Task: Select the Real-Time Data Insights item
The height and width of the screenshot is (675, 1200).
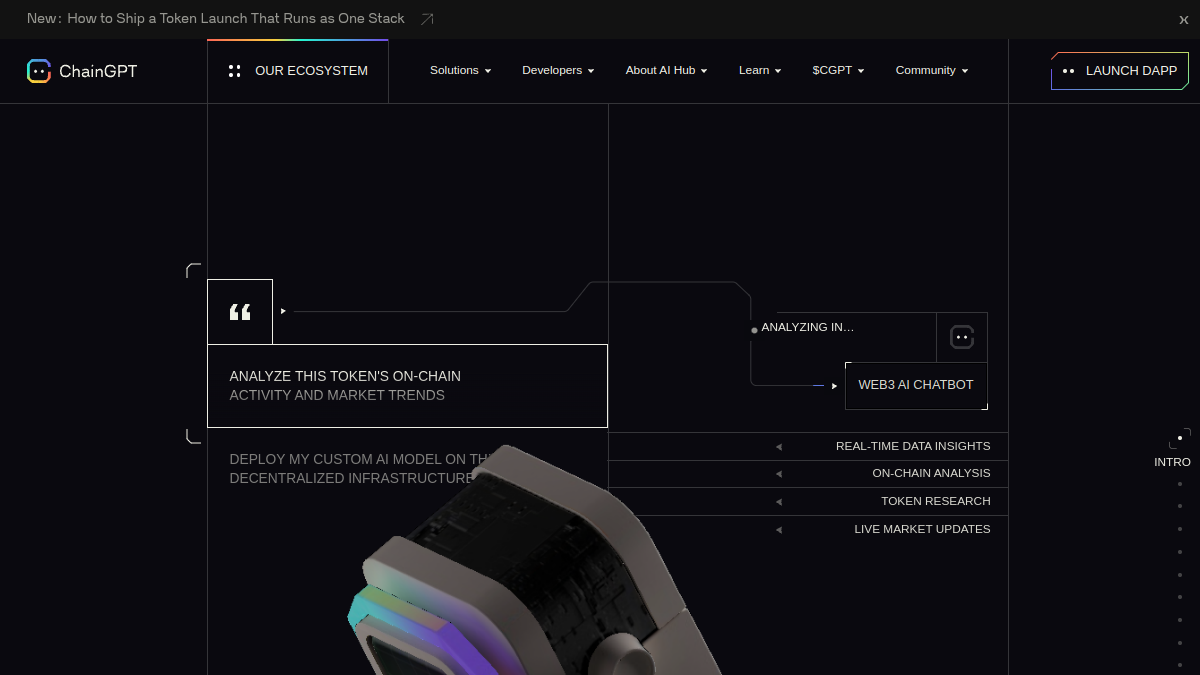Action: 808,446
